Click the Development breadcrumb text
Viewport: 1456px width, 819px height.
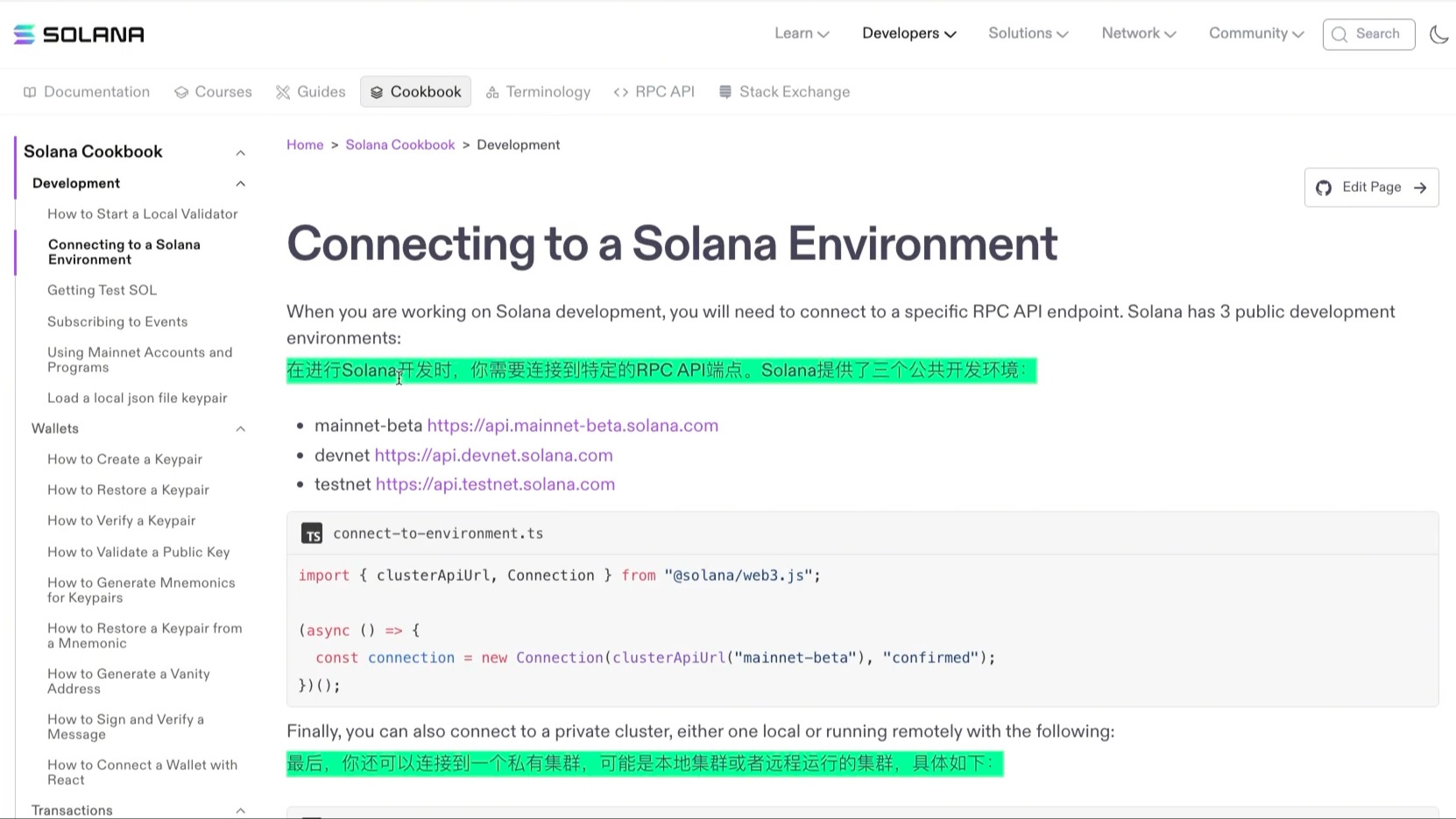point(519,145)
